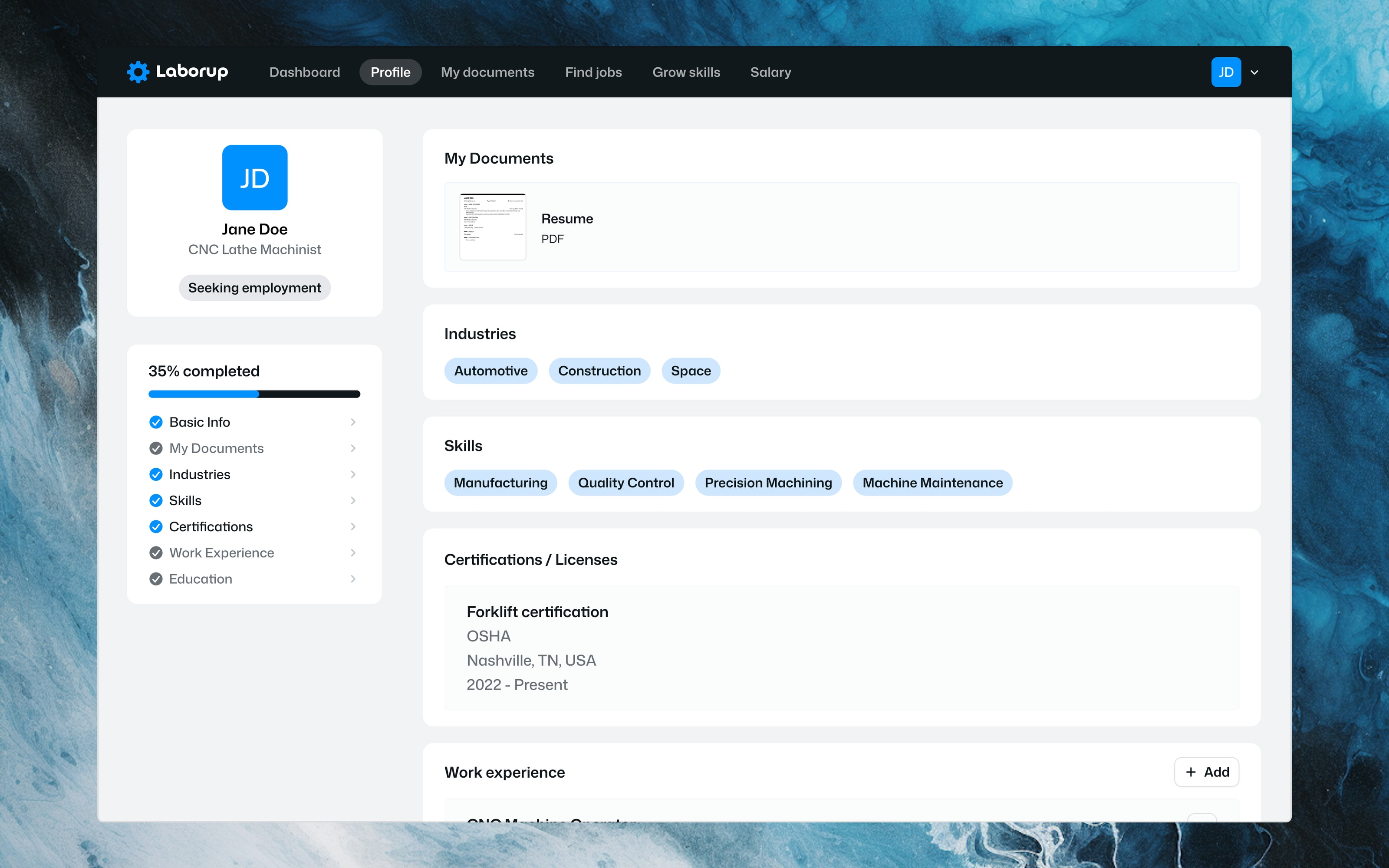Screen dimensions: 1389x868
Task: Expand My Documents row chevron
Action: pyautogui.click(x=353, y=448)
